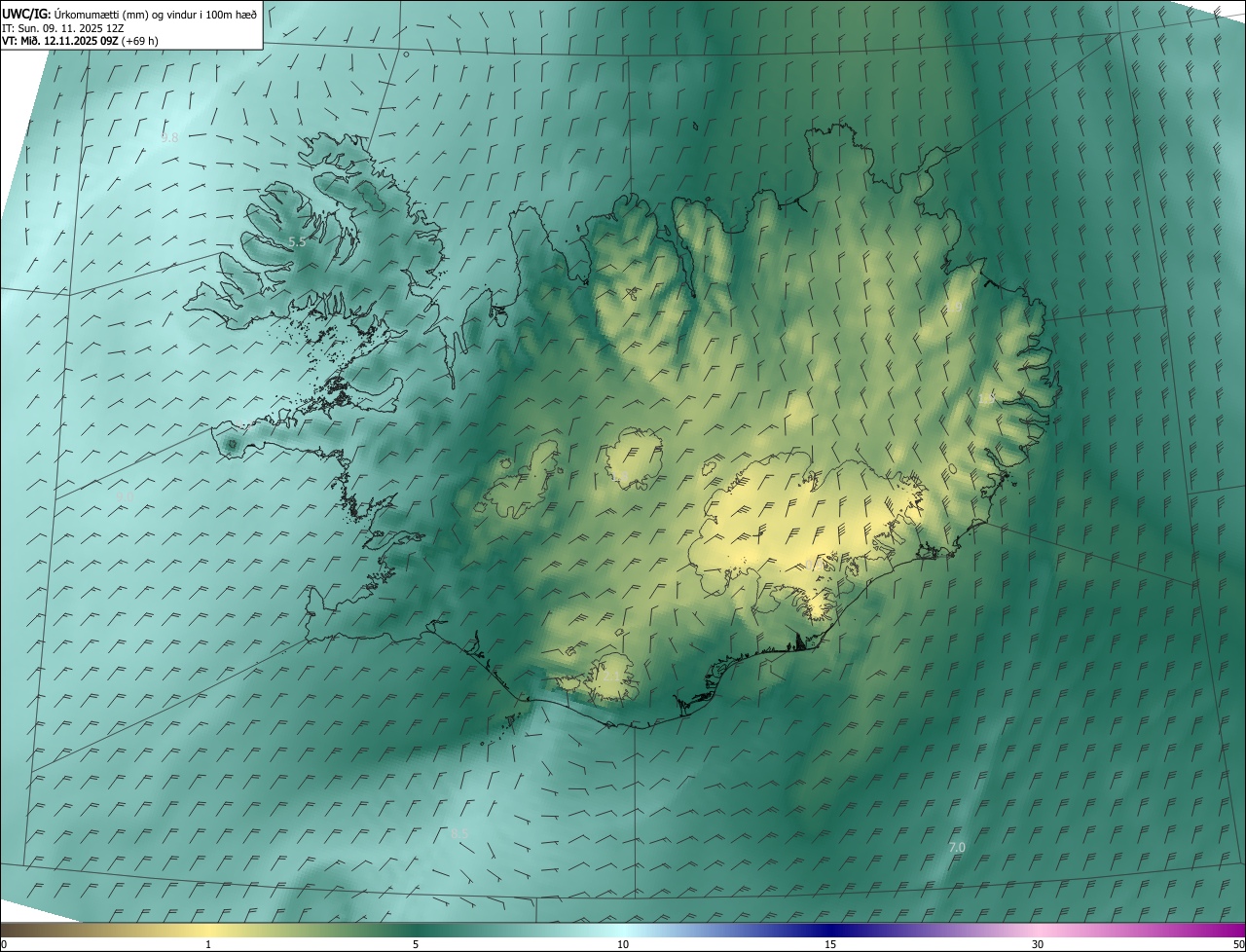Click the valid time line 'VT: Mið. 12.11.2025 09Z (+69 h)'
The image size is (1246, 952).
click(80, 41)
